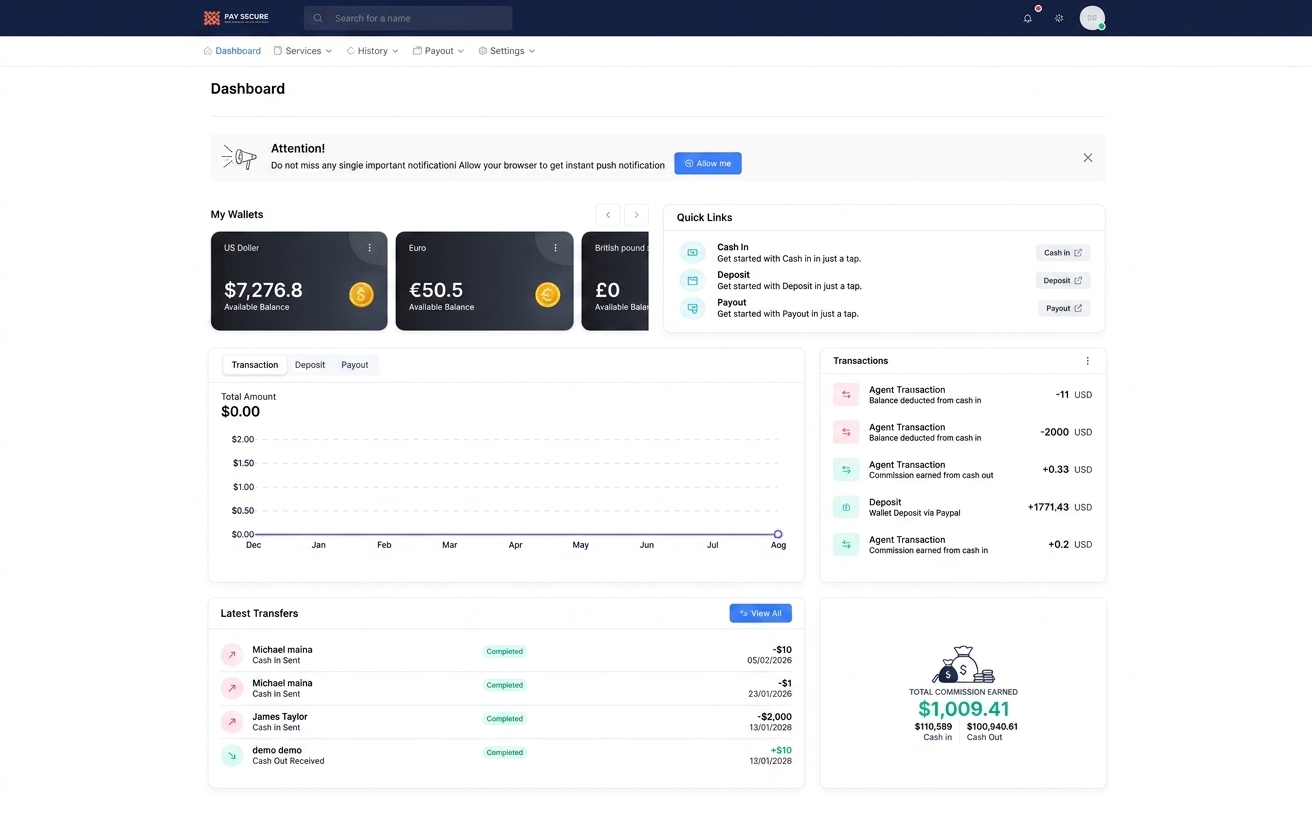This screenshot has height=816, width=1312.
Task: Click the Payout quick link button
Action: coord(1064,309)
